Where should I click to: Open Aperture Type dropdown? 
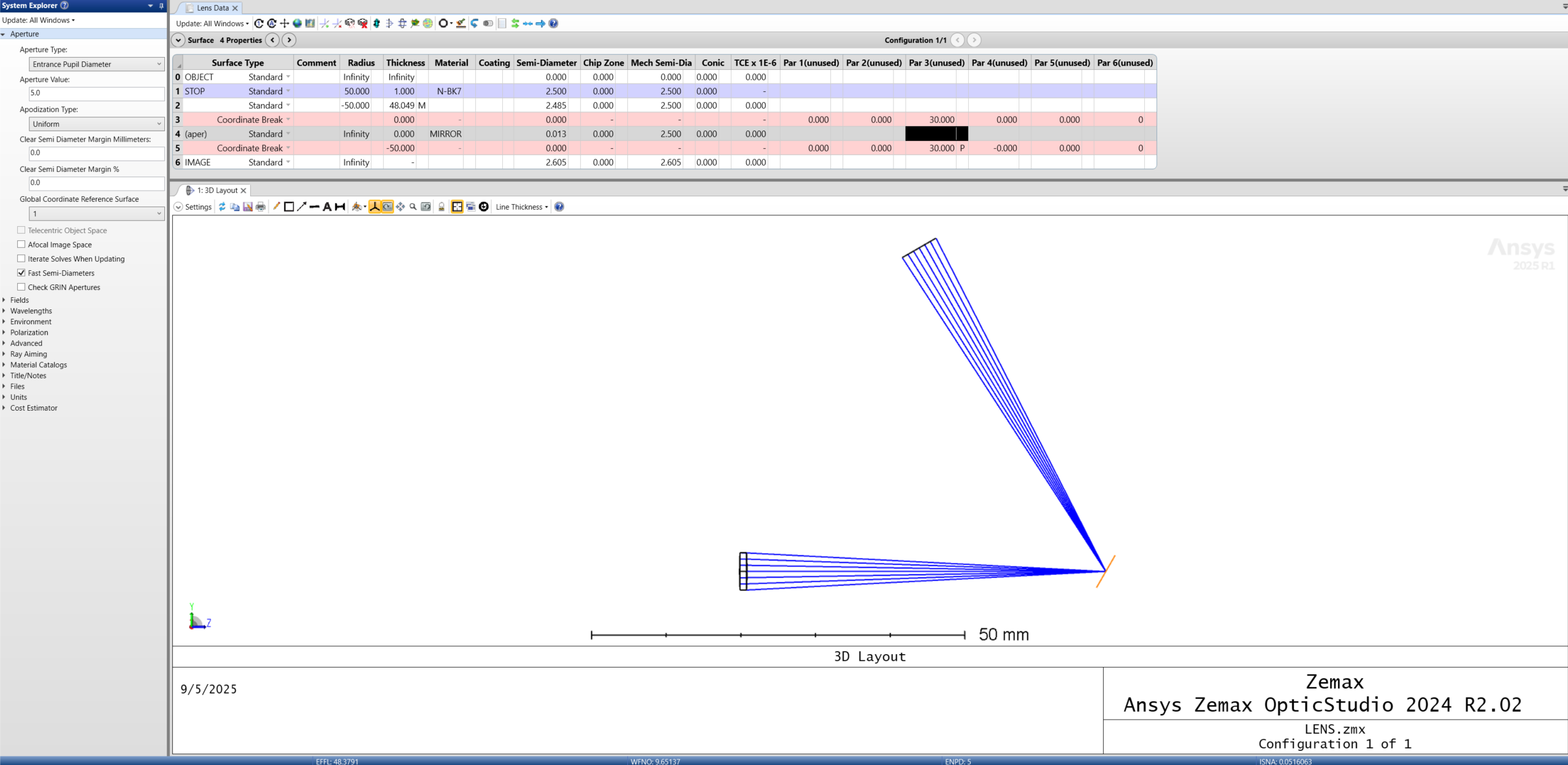(x=96, y=64)
